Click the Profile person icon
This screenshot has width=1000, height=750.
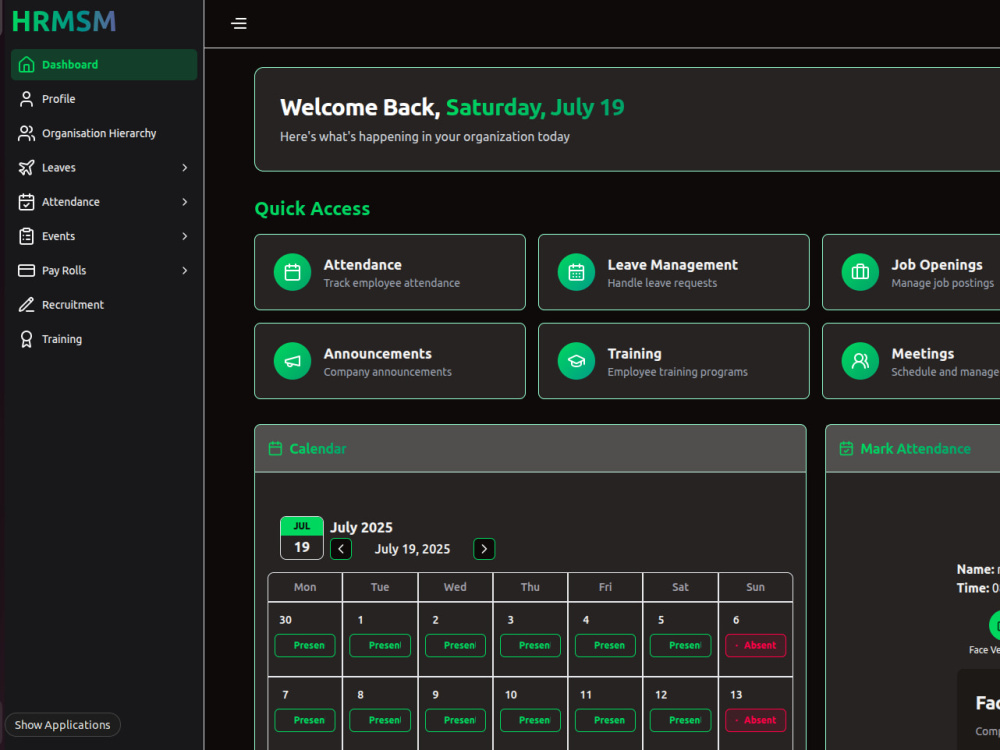26,99
